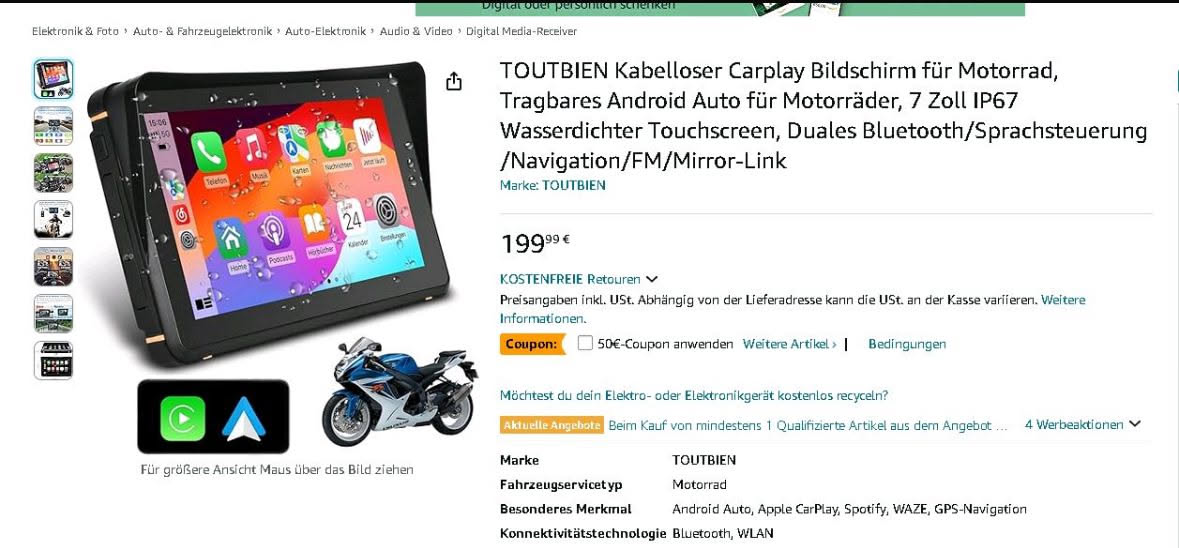
Task: Click the Aktuelle Angebote orange badge
Action: (x=551, y=425)
